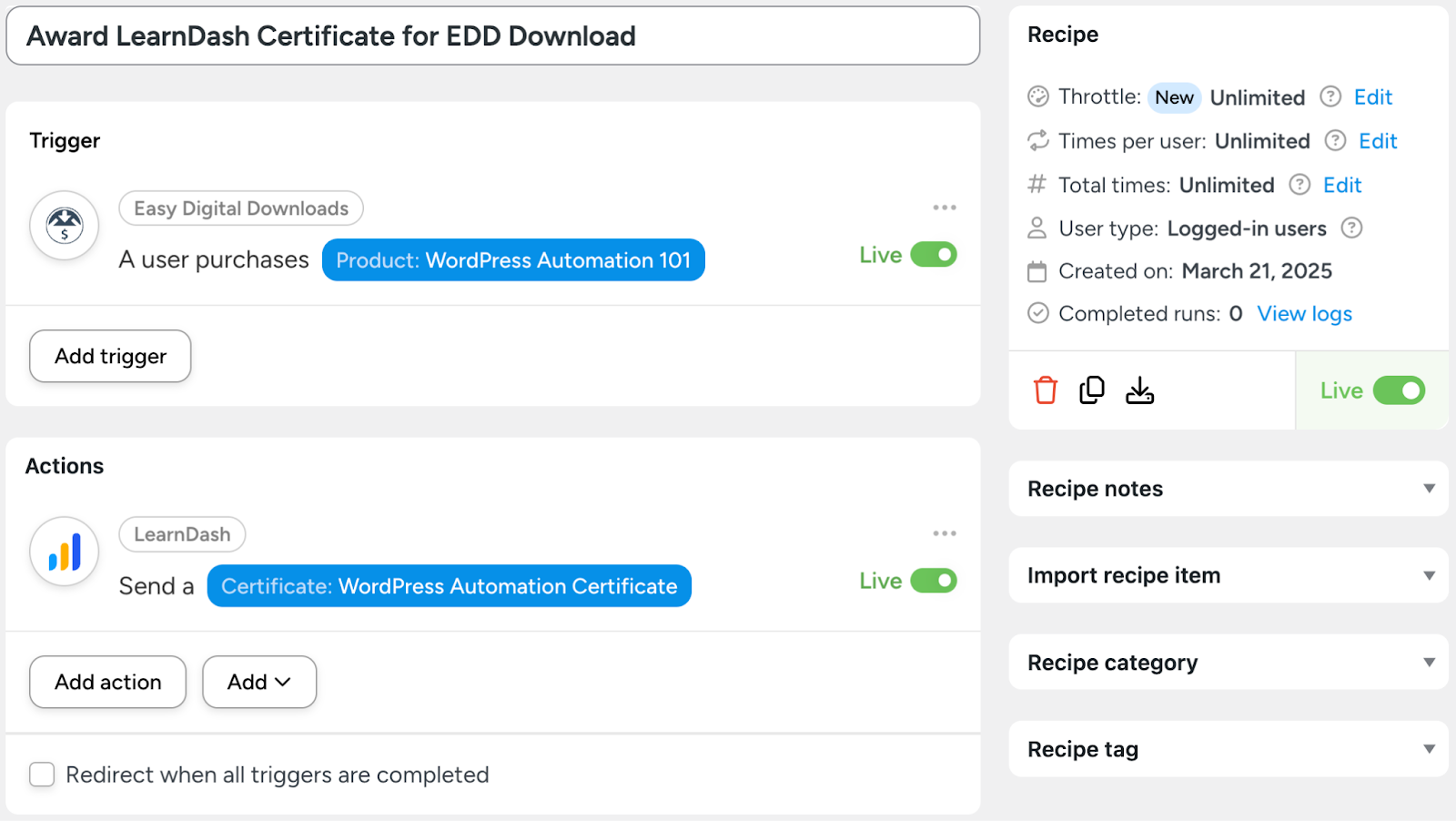Click the red trash delete recipe icon

pos(1045,390)
